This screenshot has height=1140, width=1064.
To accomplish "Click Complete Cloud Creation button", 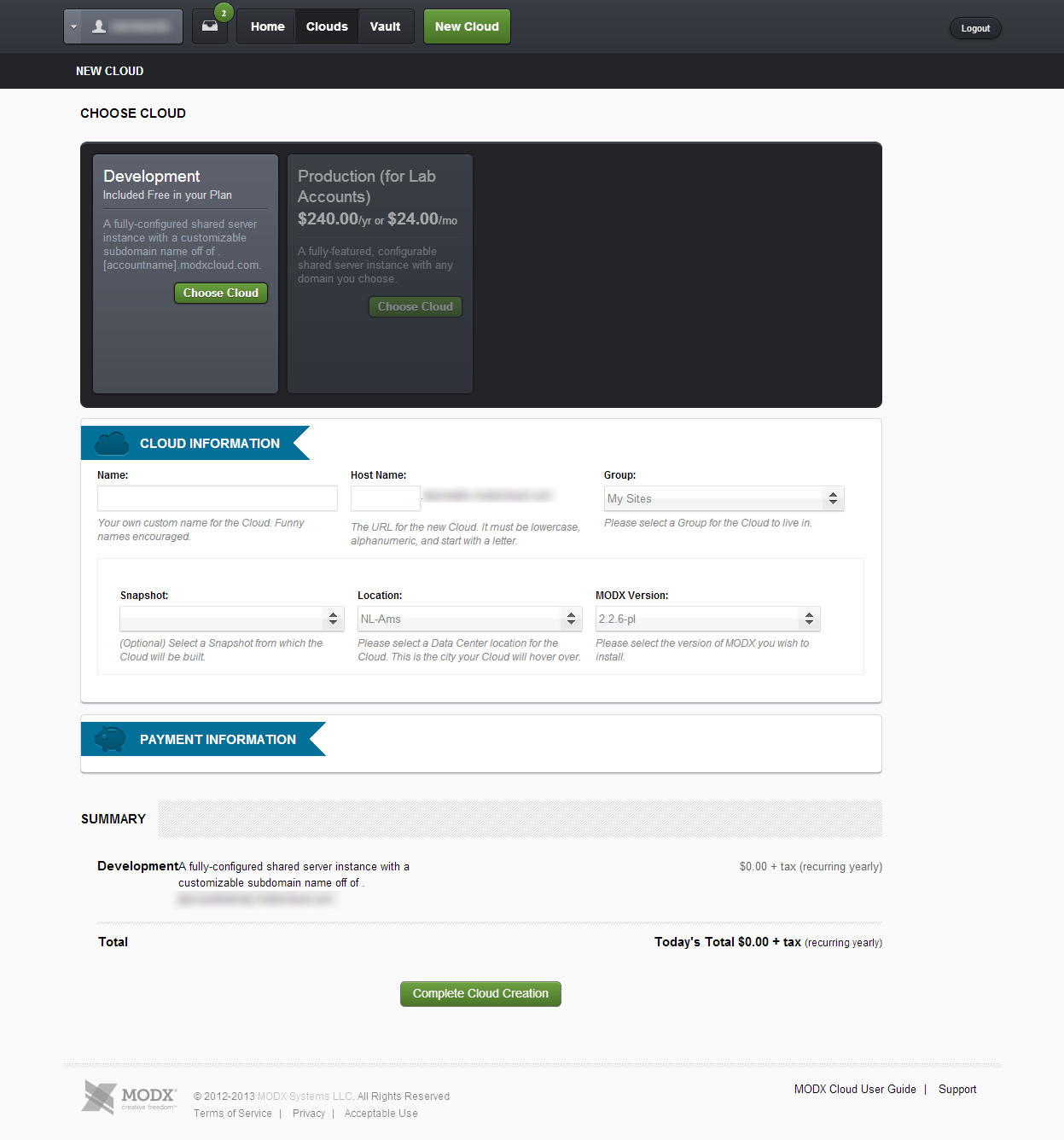I will click(x=480, y=993).
